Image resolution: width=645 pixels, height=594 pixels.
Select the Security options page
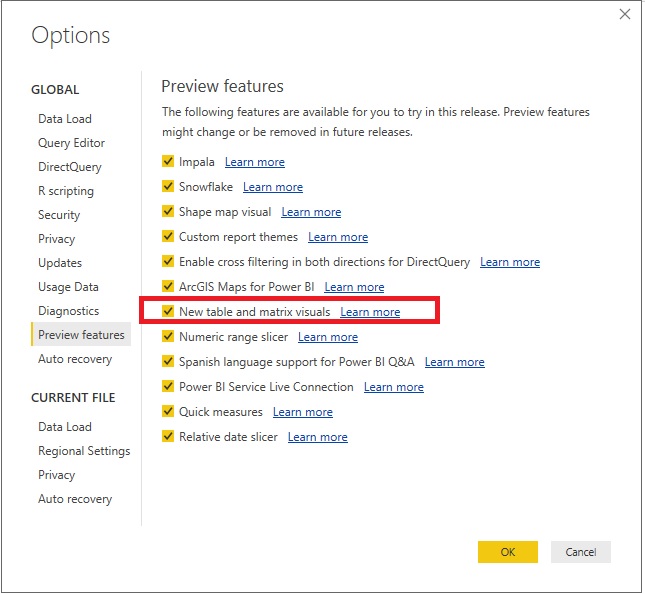tap(59, 215)
